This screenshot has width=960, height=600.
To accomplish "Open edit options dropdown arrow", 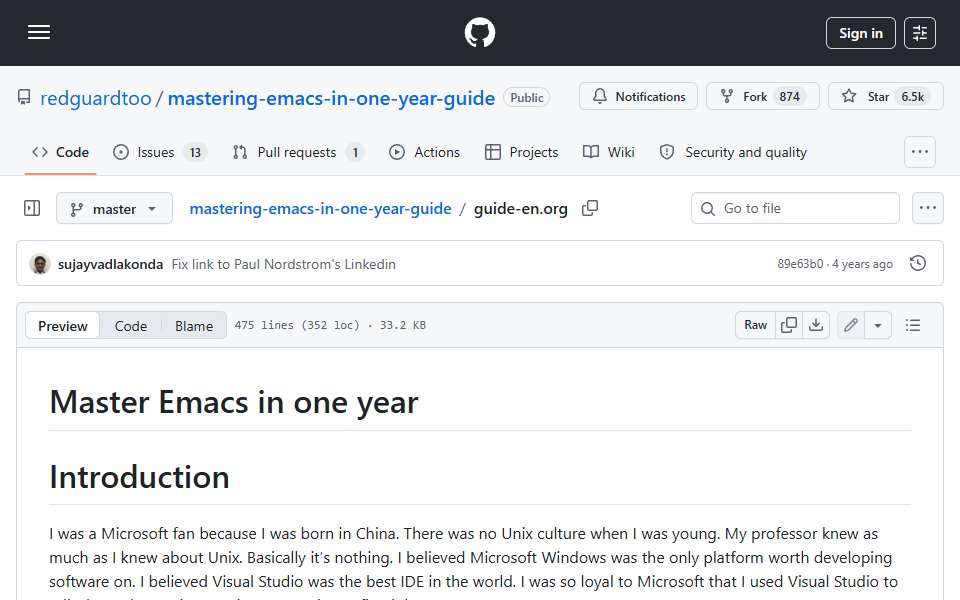I will tap(877, 325).
